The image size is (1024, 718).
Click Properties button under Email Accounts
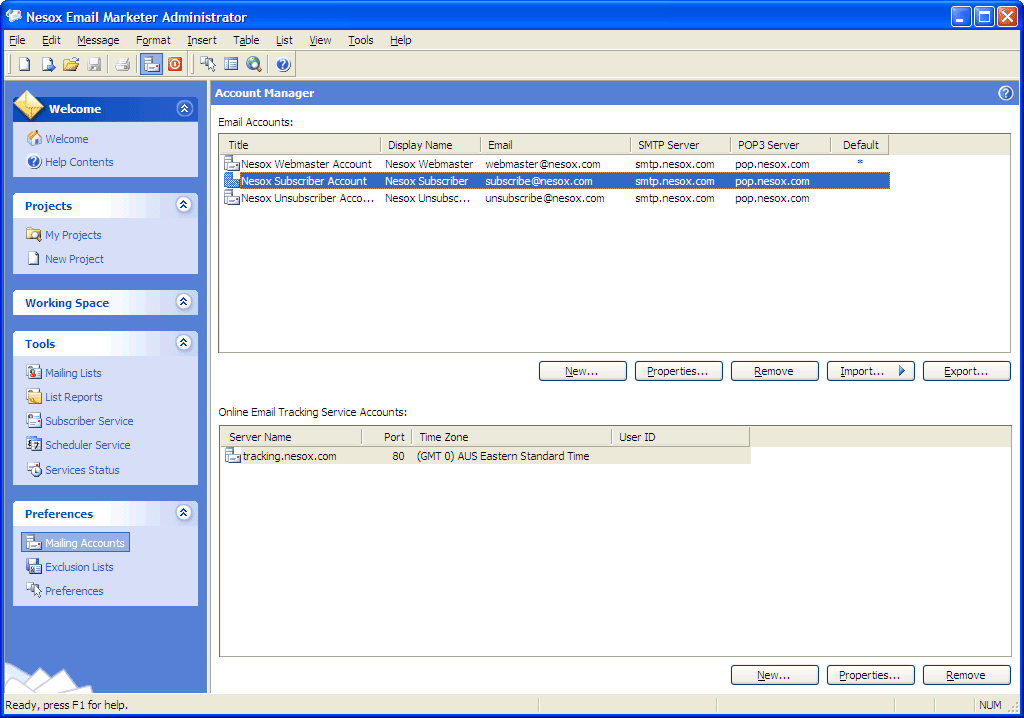[679, 370]
